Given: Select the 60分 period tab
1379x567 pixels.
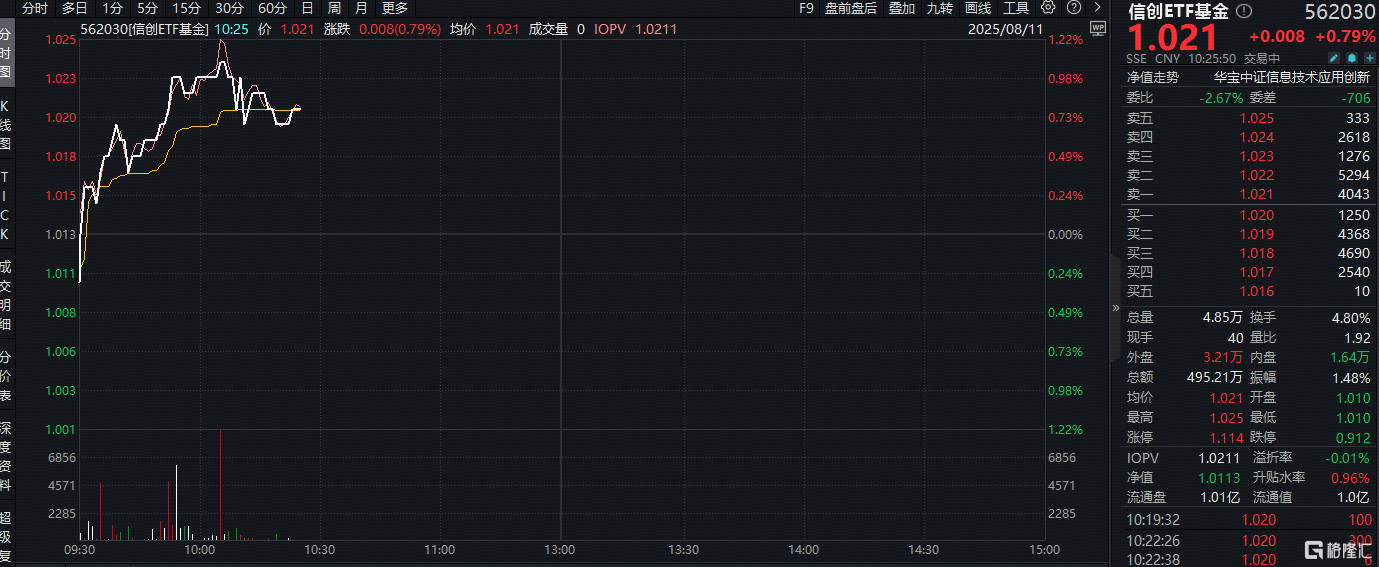Looking at the screenshot, I should click(272, 8).
